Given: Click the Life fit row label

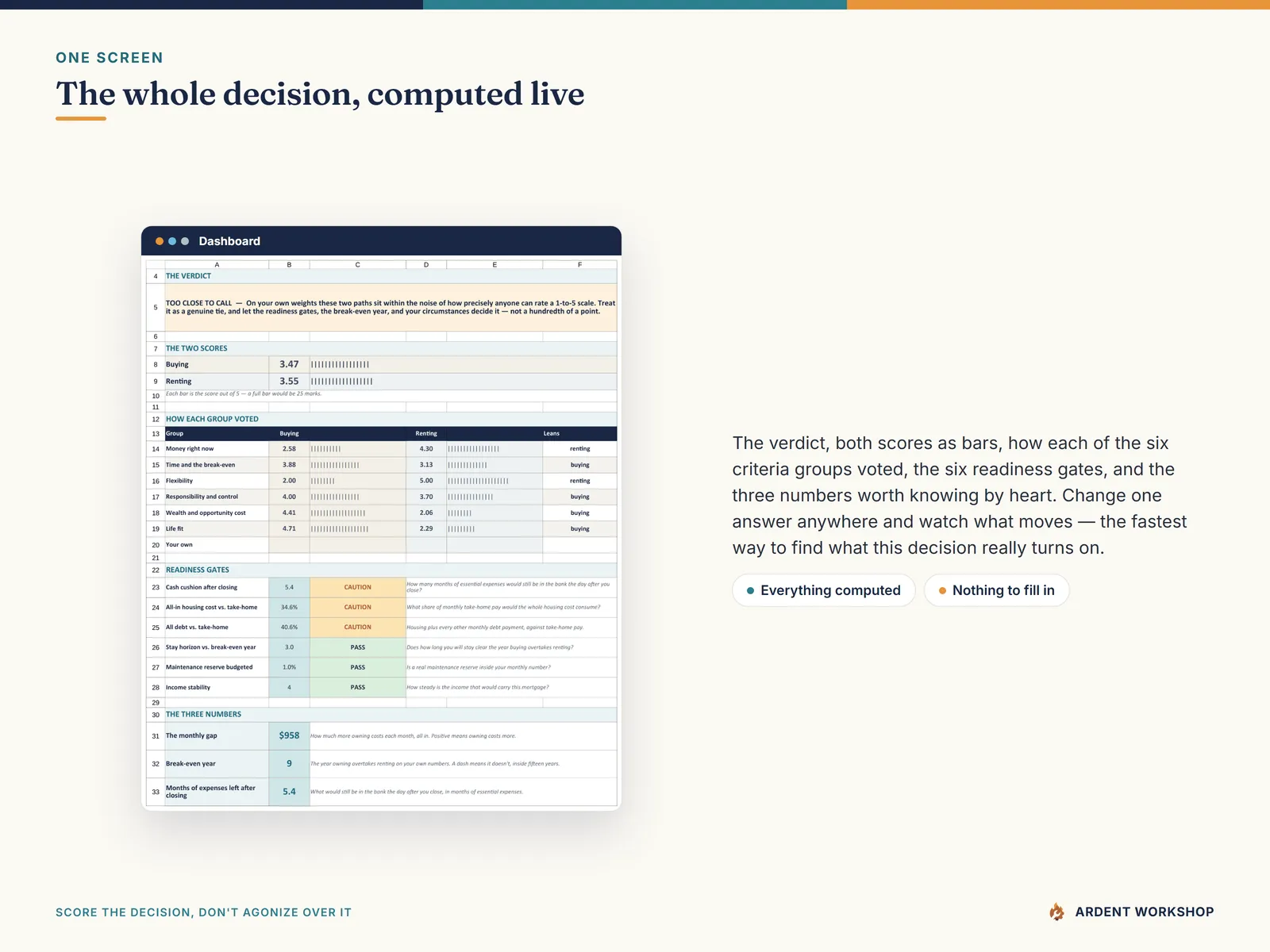Looking at the screenshot, I should click(175, 528).
